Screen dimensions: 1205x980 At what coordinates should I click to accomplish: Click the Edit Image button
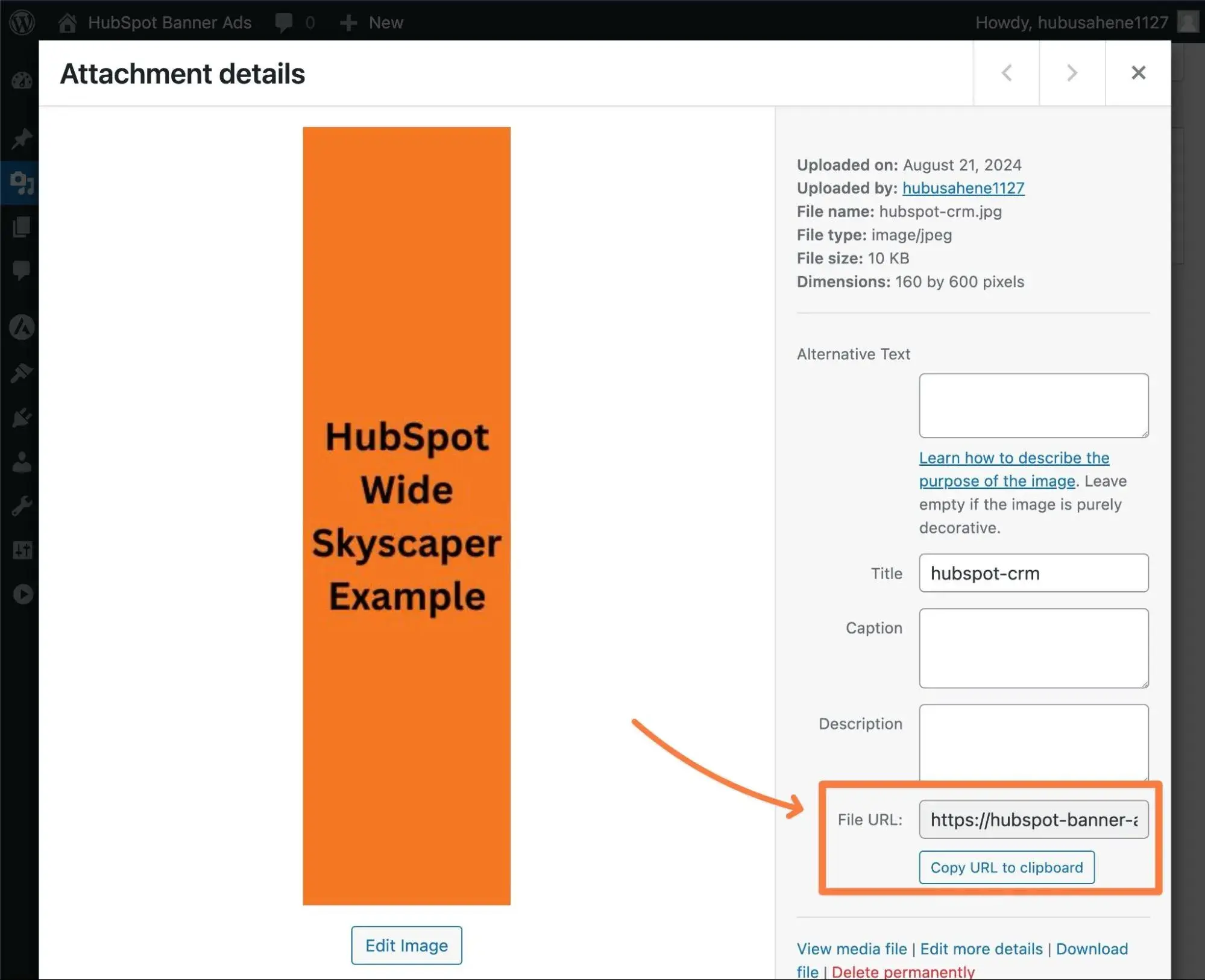point(407,945)
